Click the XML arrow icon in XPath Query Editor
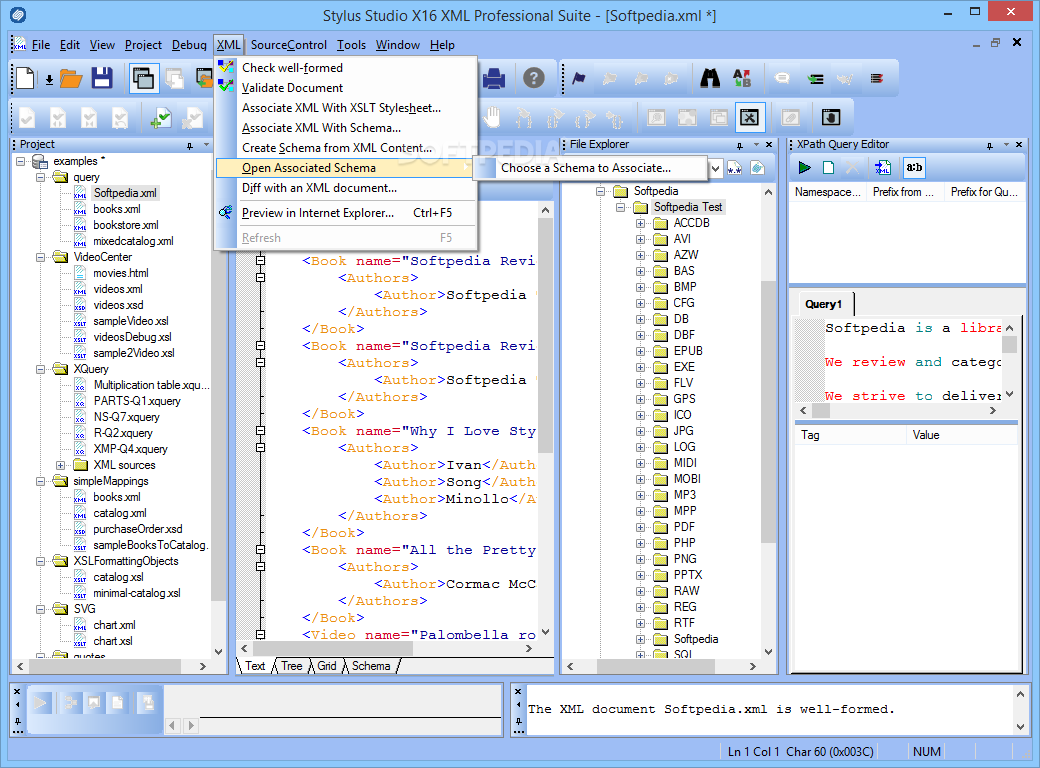 click(x=883, y=168)
